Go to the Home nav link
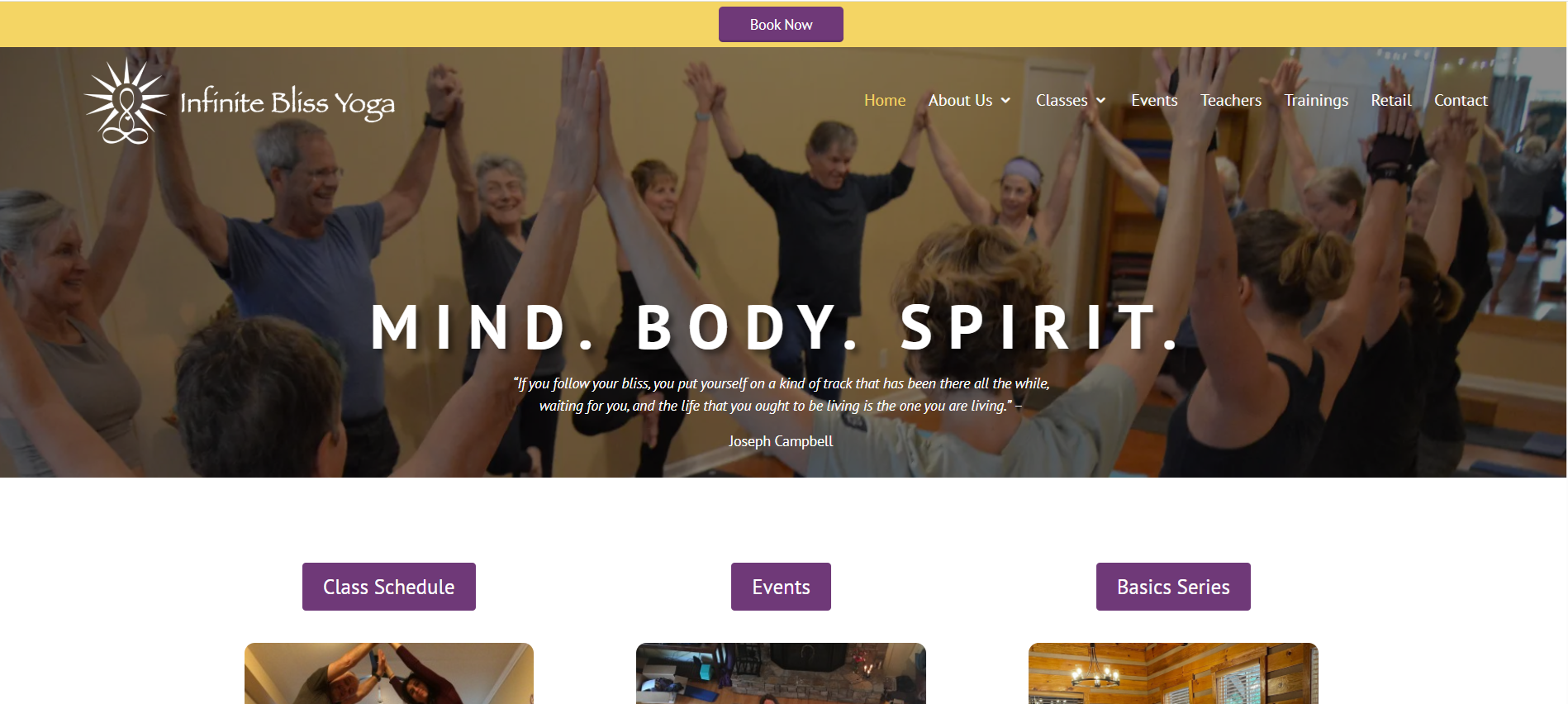 (885, 100)
